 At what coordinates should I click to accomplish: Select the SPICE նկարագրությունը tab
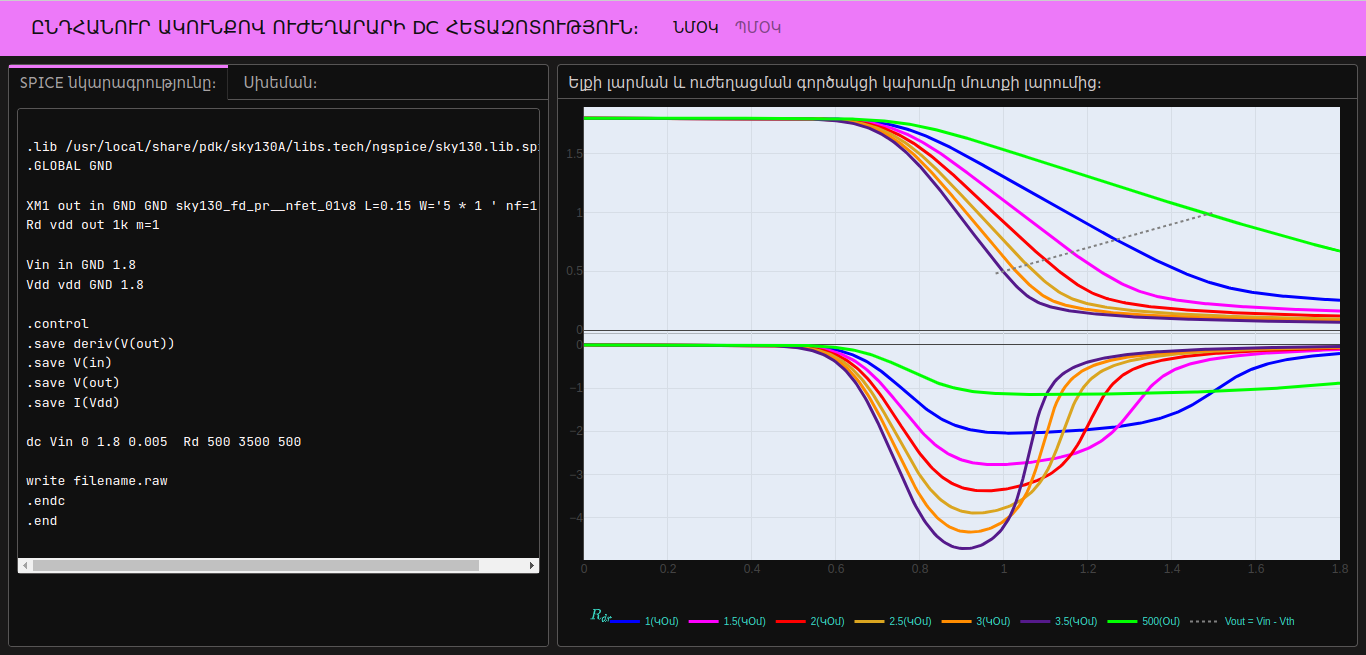click(118, 83)
